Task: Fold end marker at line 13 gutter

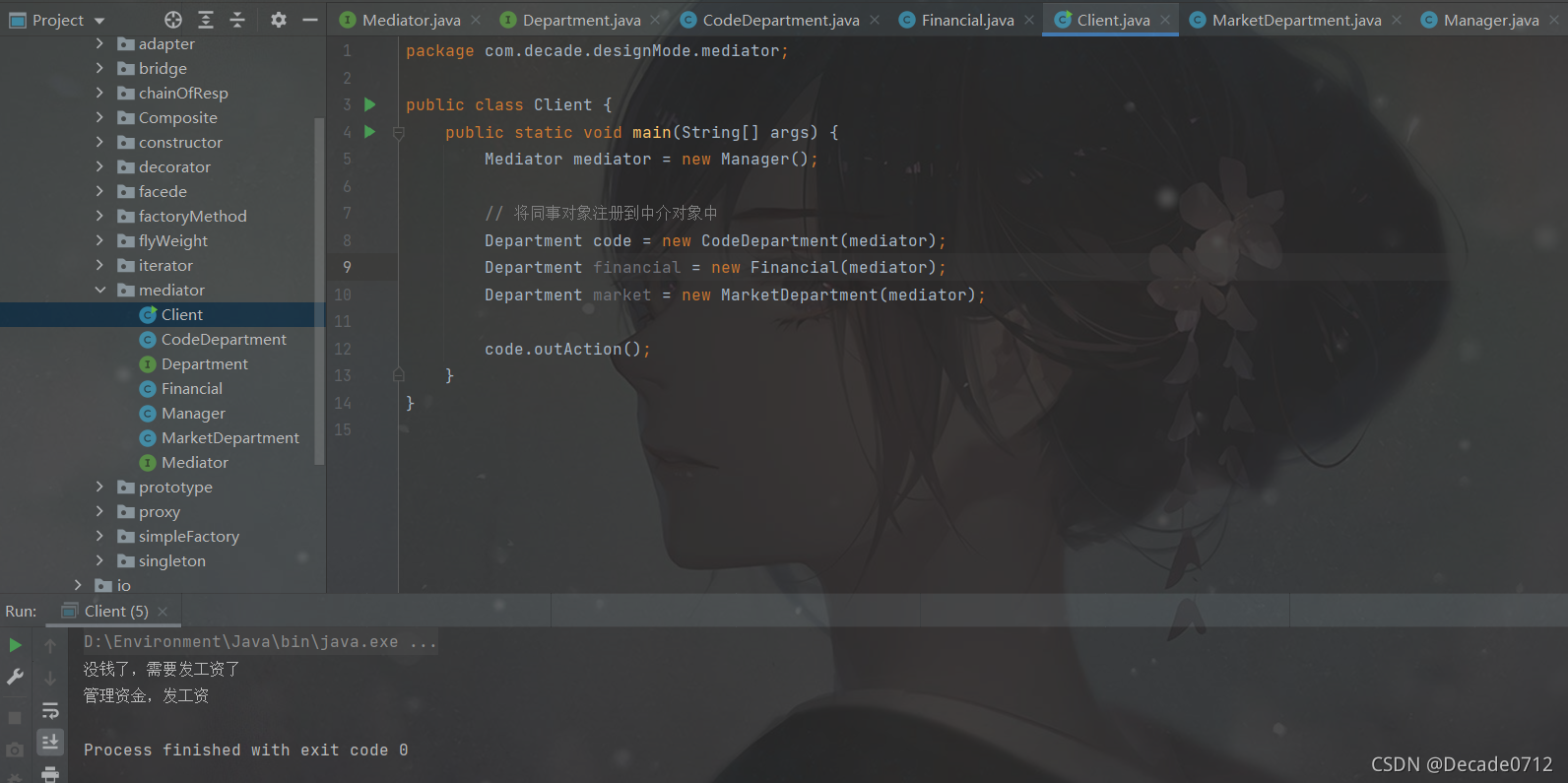Action: (x=399, y=375)
